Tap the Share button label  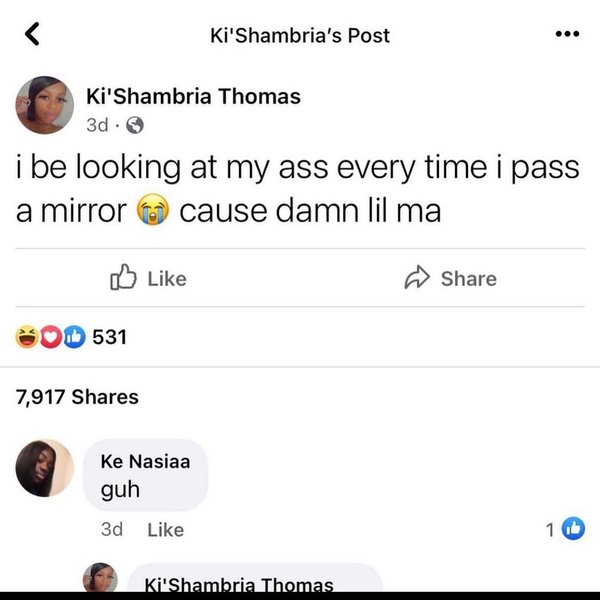469,279
